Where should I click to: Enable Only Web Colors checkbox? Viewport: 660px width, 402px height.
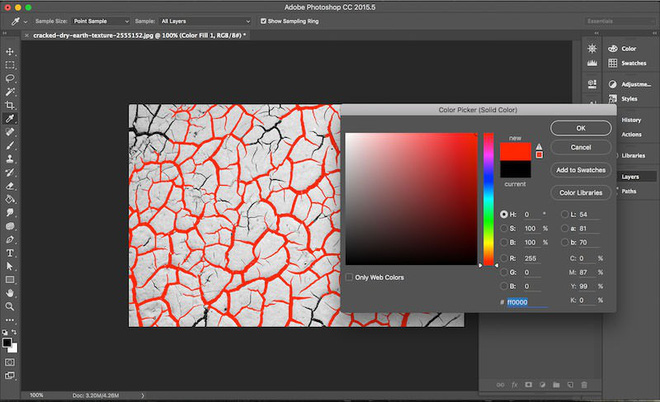point(349,277)
